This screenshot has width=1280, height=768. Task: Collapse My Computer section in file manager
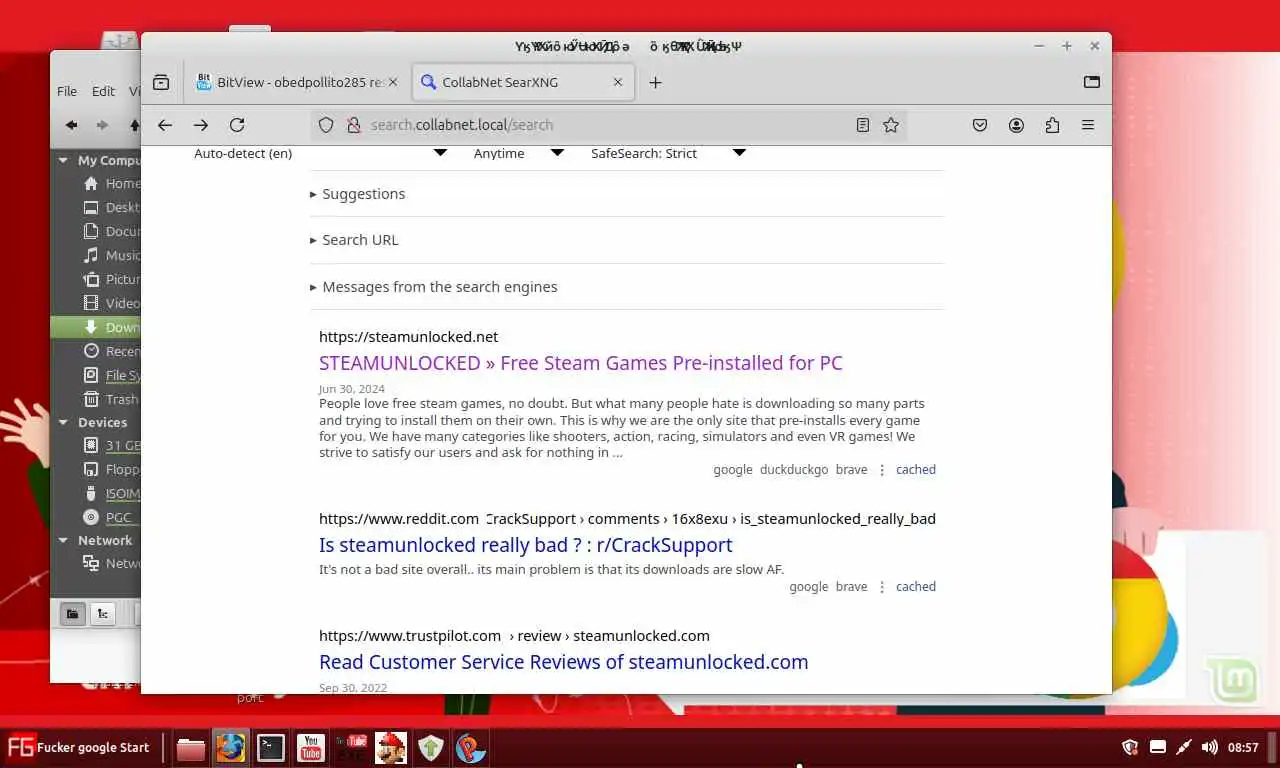point(64,160)
